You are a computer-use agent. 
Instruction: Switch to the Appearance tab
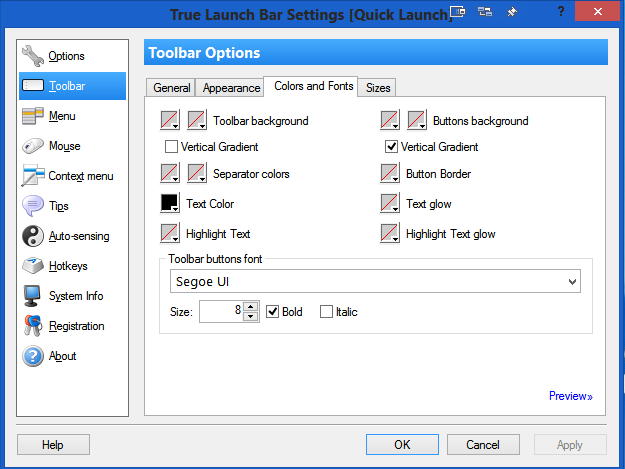pos(231,88)
